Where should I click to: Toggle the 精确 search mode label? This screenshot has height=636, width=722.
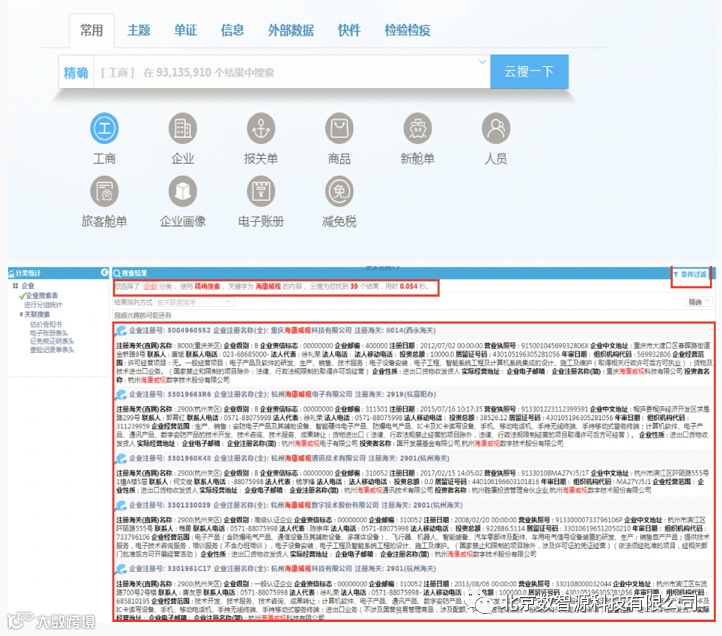coord(76,72)
